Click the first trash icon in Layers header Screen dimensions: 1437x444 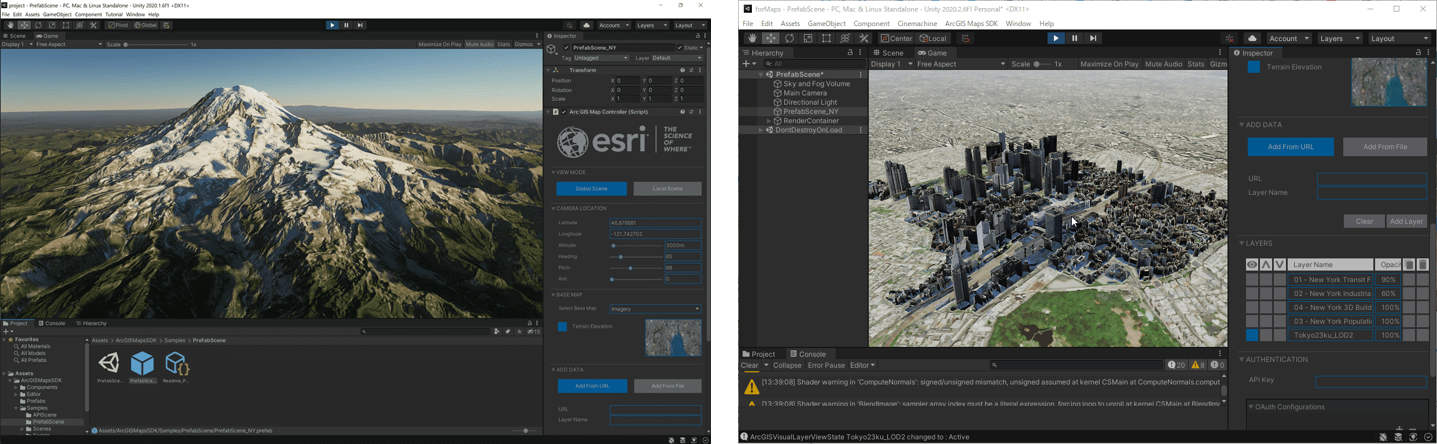coord(1409,264)
